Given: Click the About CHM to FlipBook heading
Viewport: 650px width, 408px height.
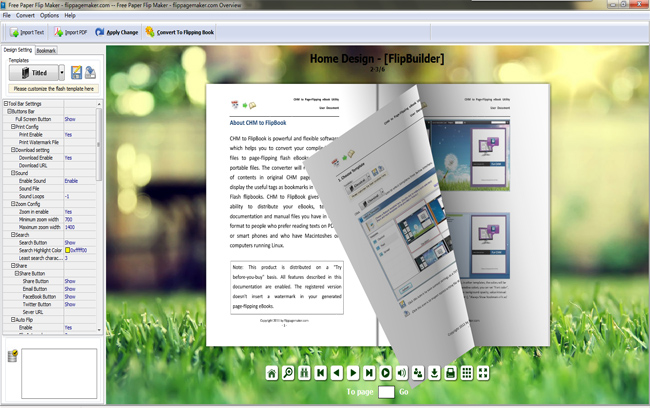Looking at the screenshot, I should click(258, 123).
